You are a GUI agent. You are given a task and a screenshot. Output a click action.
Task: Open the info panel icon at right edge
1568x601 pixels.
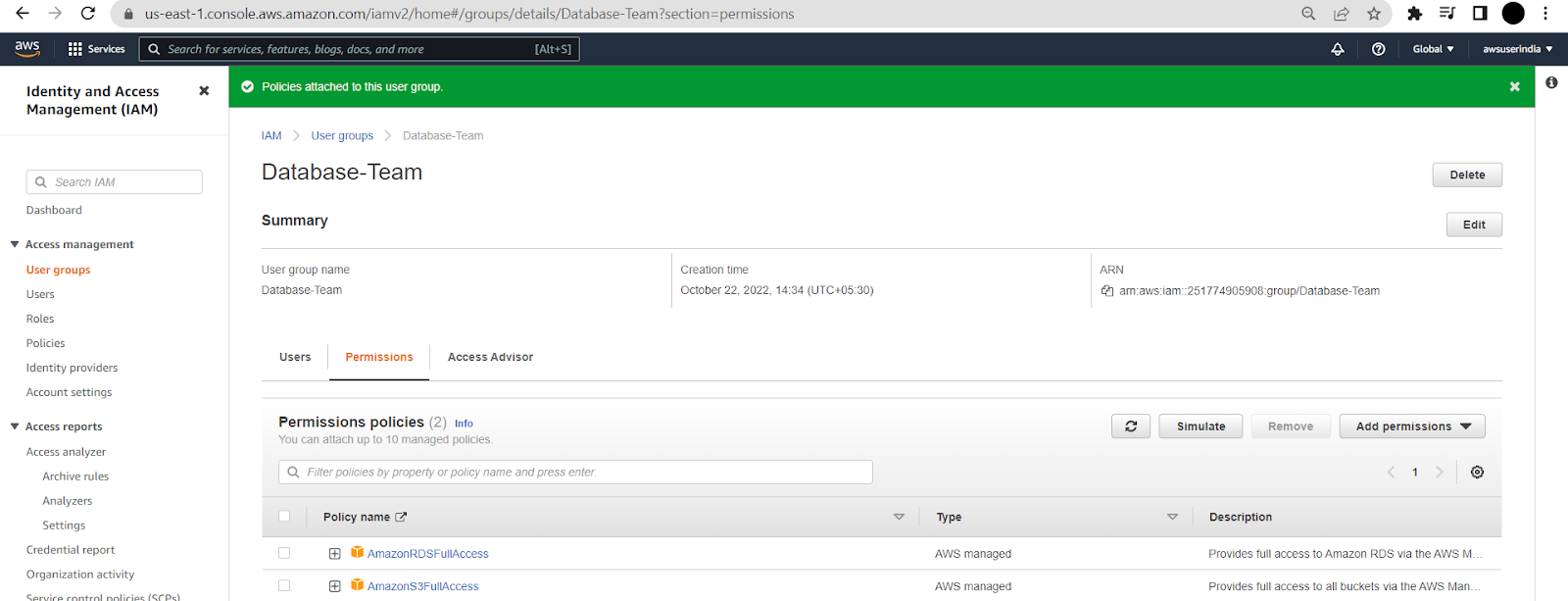tap(1551, 82)
